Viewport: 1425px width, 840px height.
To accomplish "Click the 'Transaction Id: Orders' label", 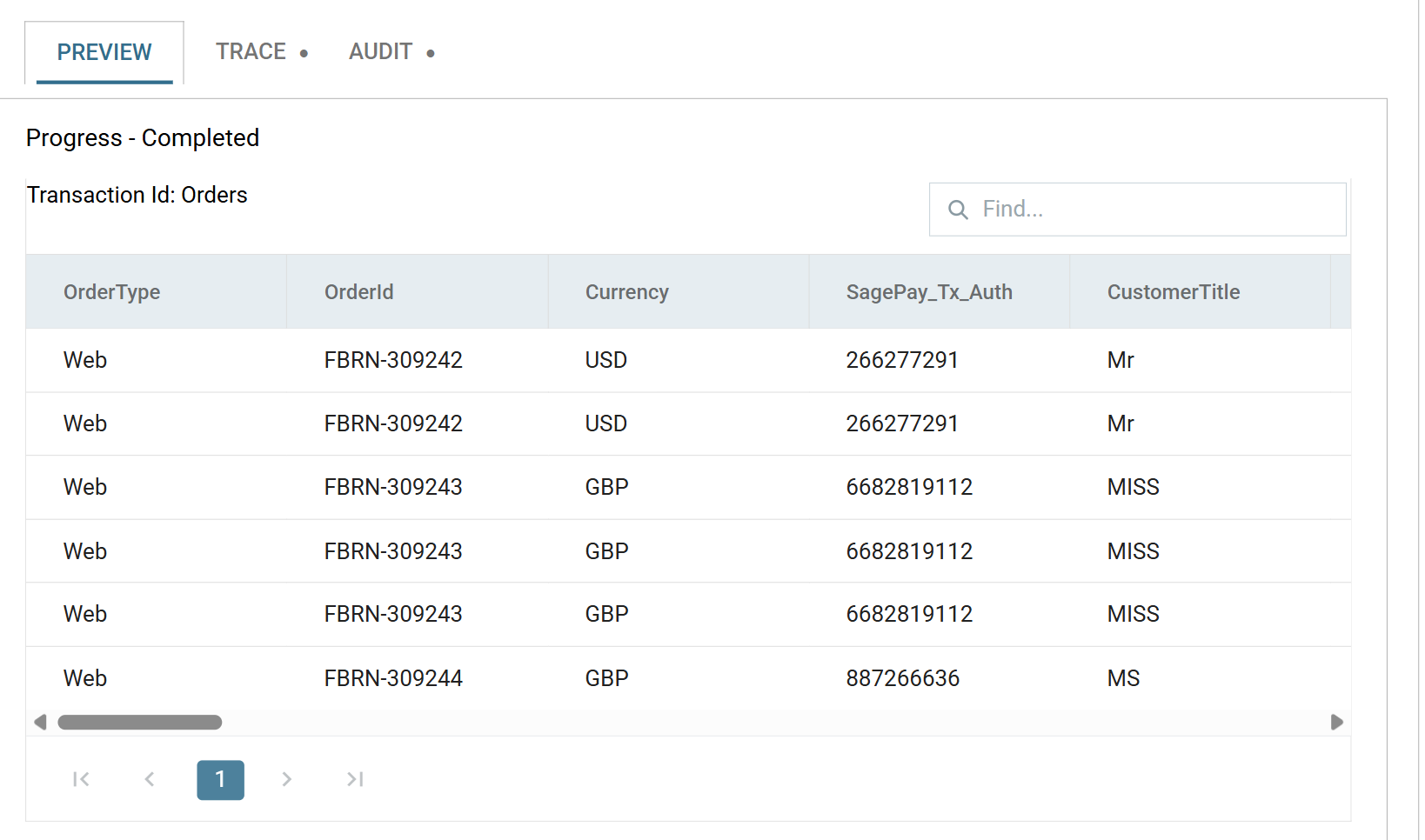I will [137, 195].
